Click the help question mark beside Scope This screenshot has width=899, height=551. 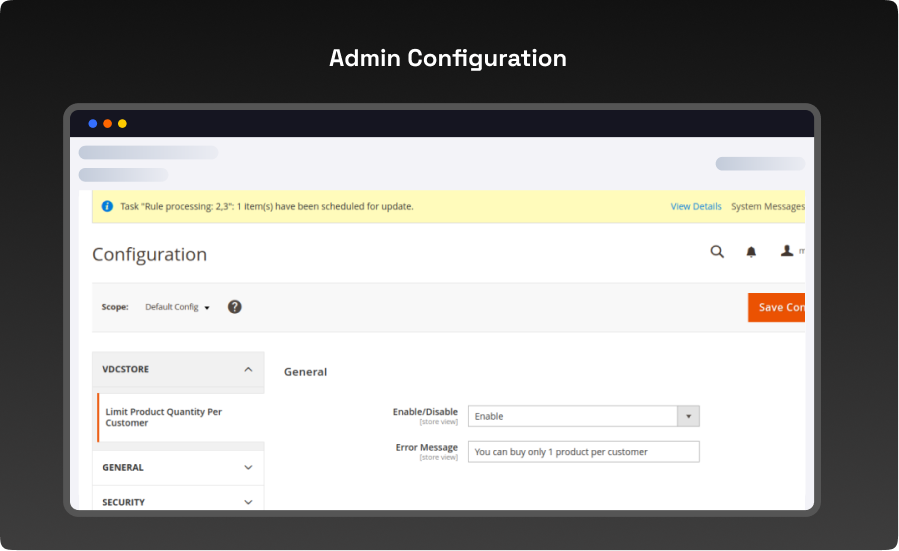coord(234,307)
